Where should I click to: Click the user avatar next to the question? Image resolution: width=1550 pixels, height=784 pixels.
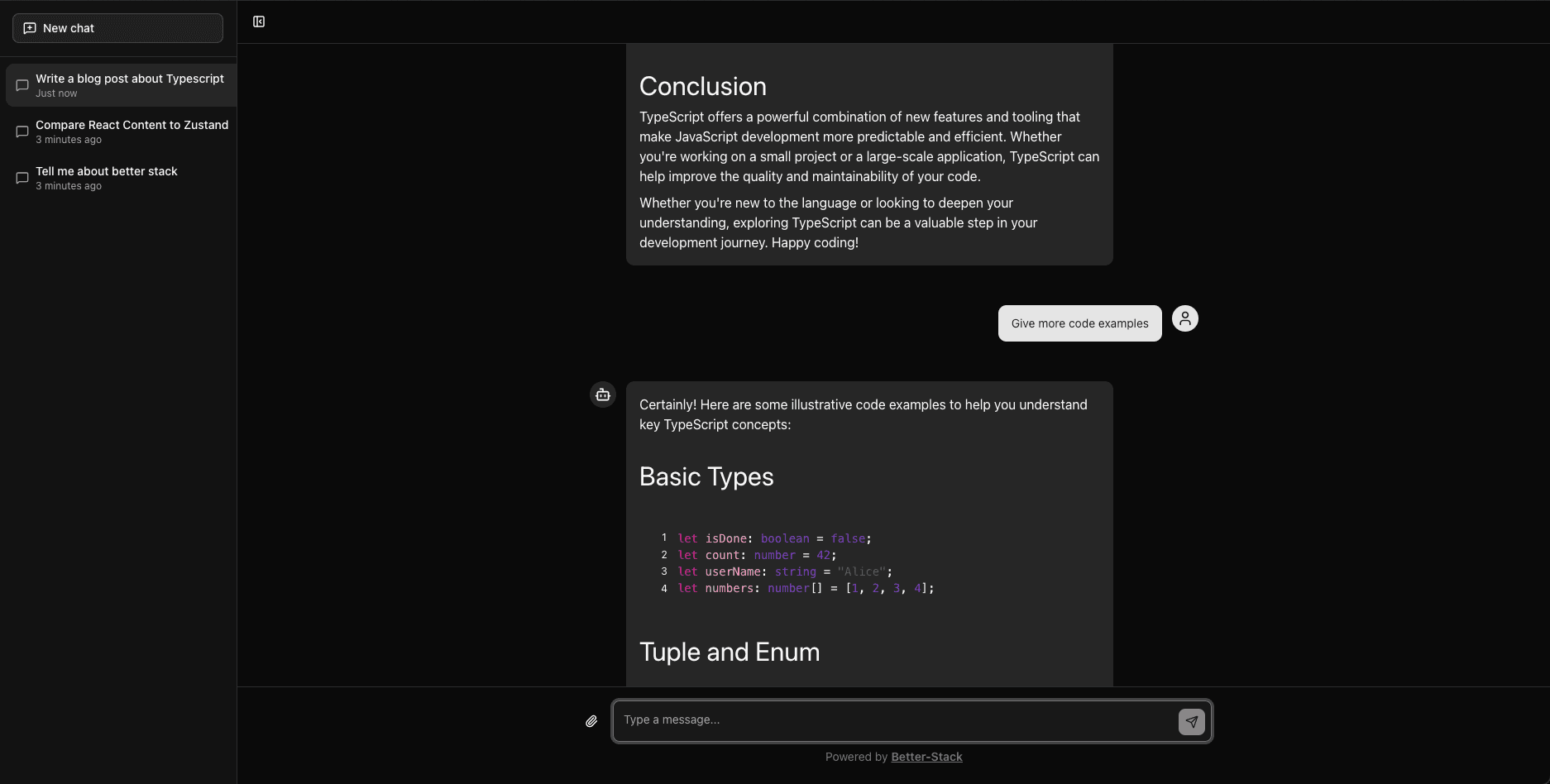coord(1184,318)
